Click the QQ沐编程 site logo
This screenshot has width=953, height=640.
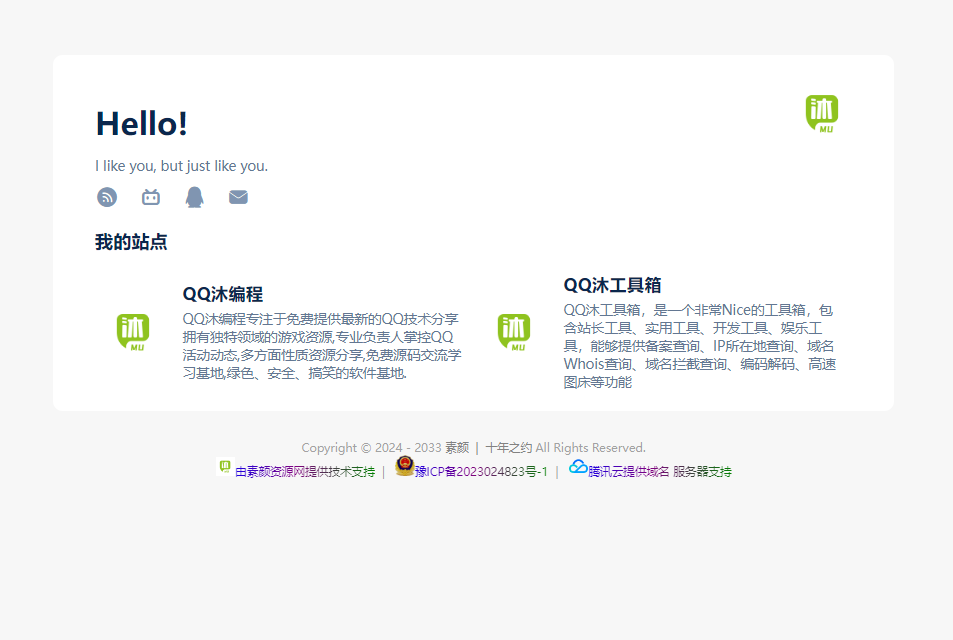tap(133, 332)
